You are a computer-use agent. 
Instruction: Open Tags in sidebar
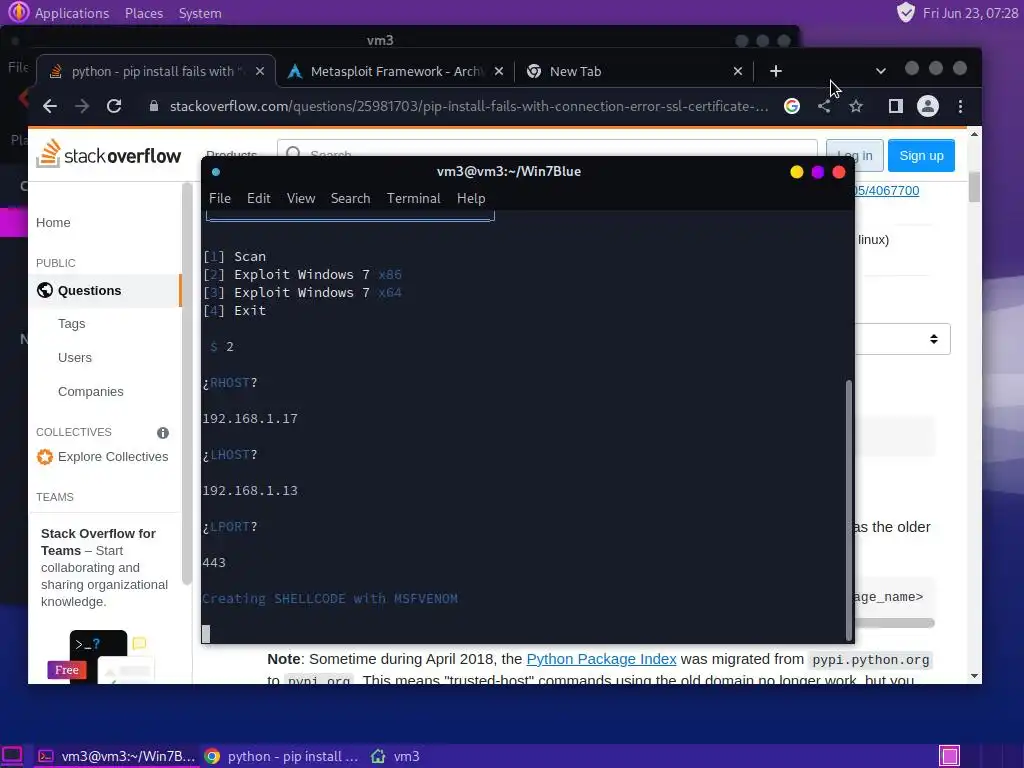(x=72, y=324)
